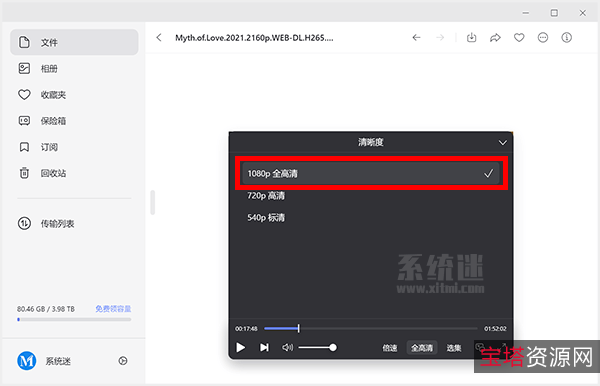This screenshot has height=386, width=600.
Task: Click the sidebar collapse handle
Action: pos(153,202)
